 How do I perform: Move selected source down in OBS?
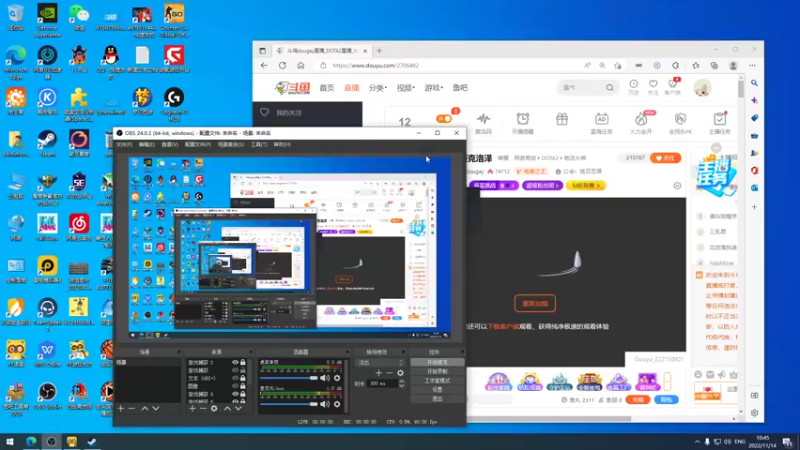(238, 408)
